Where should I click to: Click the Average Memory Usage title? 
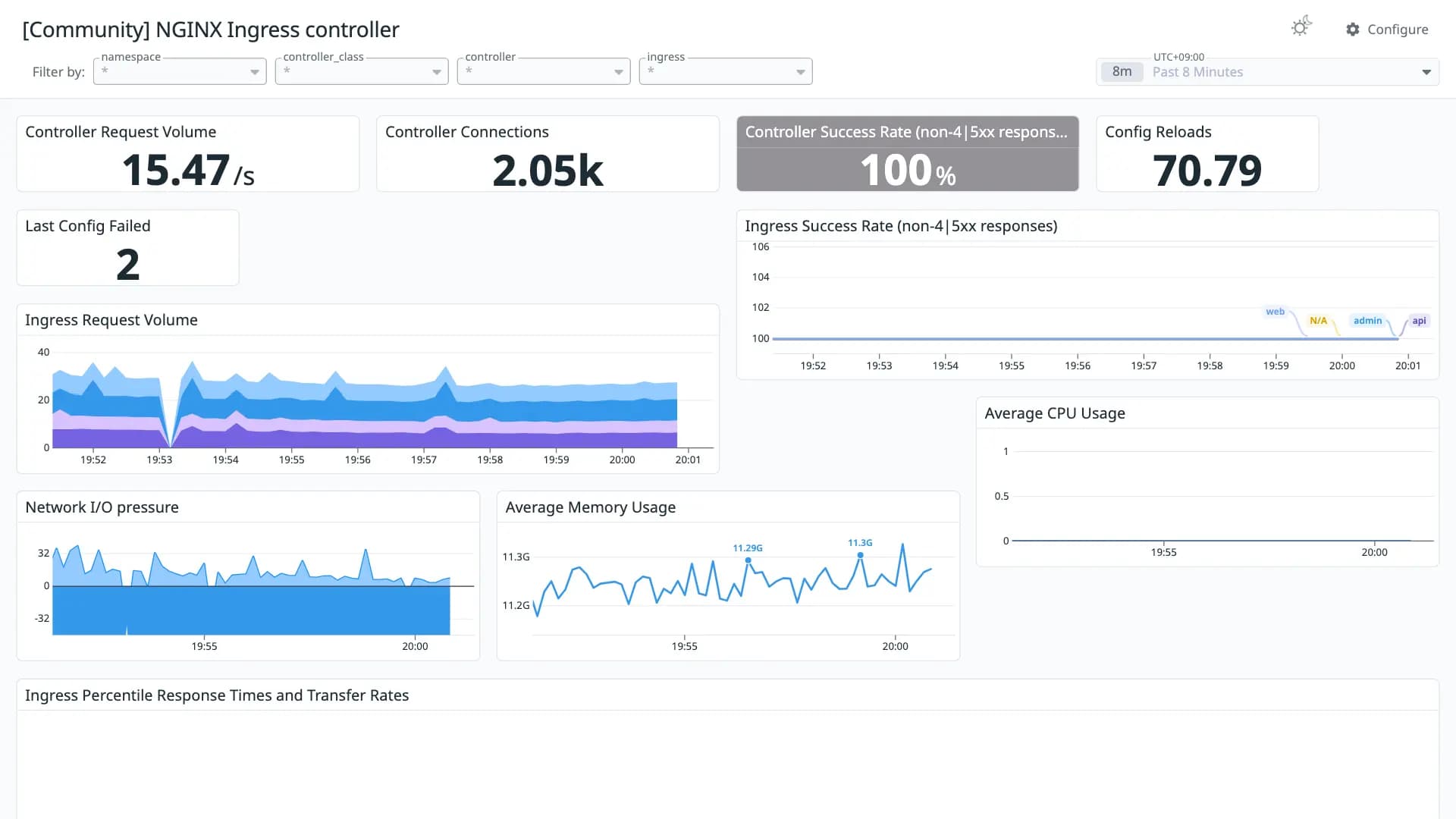pyautogui.click(x=590, y=507)
